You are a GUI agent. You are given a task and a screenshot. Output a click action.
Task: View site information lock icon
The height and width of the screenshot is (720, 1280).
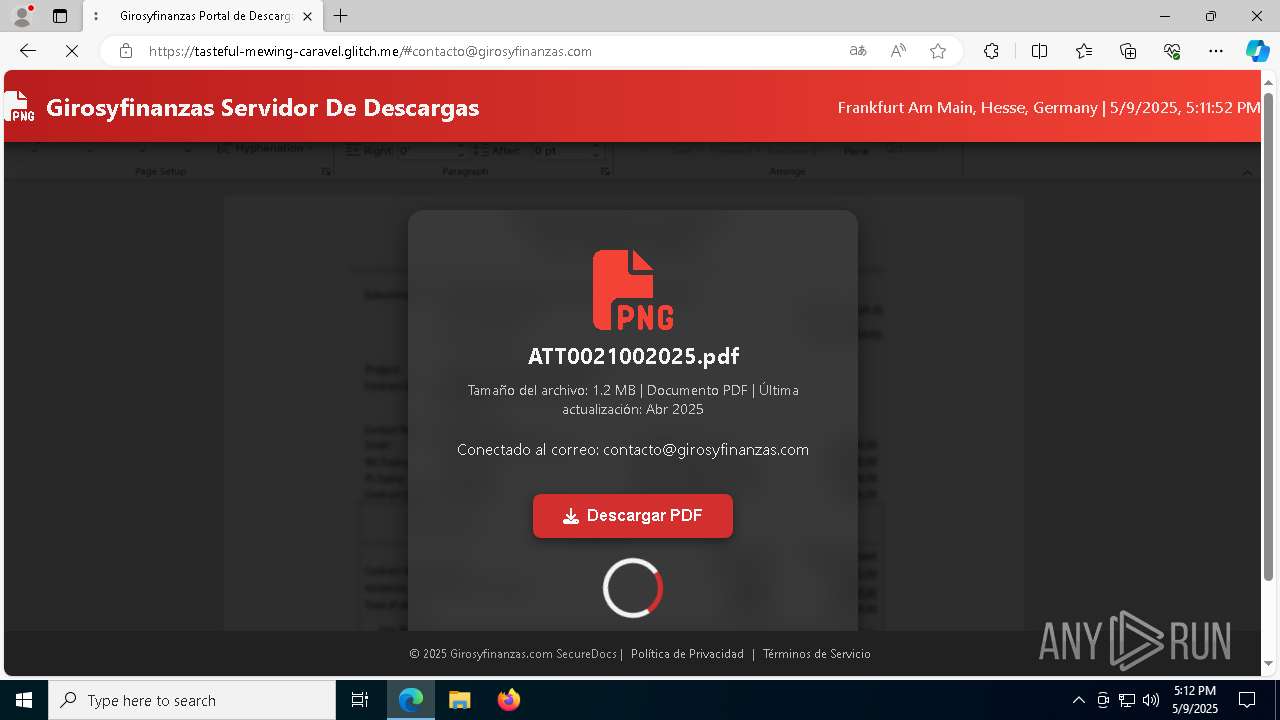tap(125, 51)
